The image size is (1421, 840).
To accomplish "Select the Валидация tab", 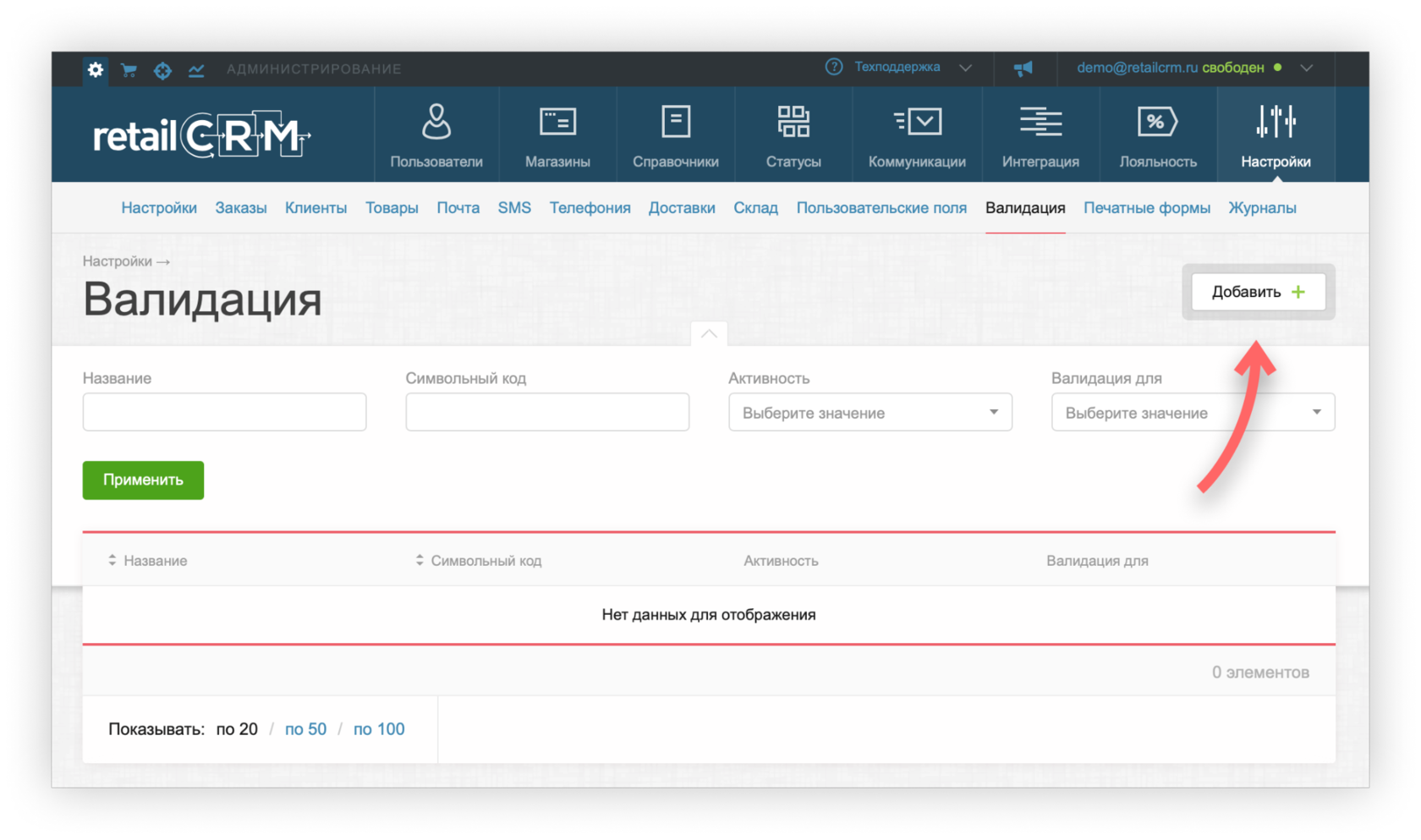I will [x=1025, y=208].
